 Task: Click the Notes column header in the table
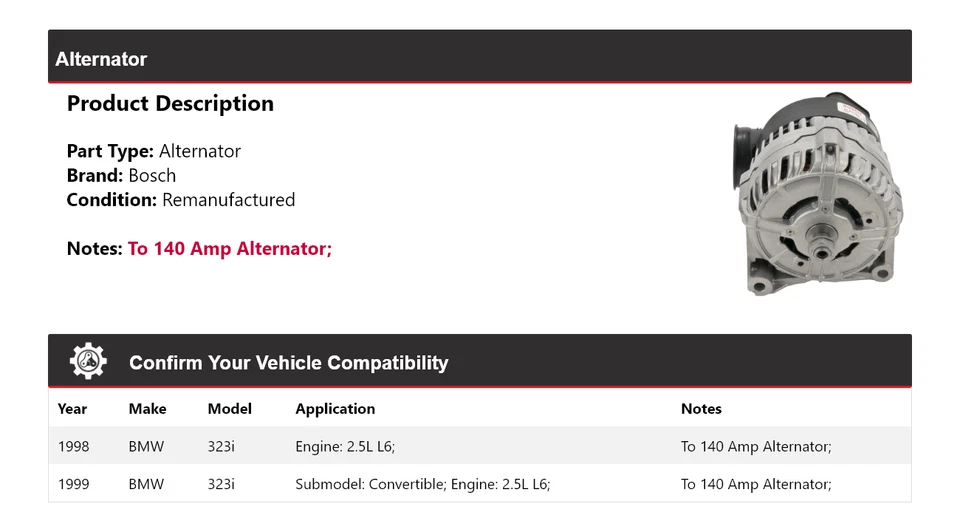point(701,408)
